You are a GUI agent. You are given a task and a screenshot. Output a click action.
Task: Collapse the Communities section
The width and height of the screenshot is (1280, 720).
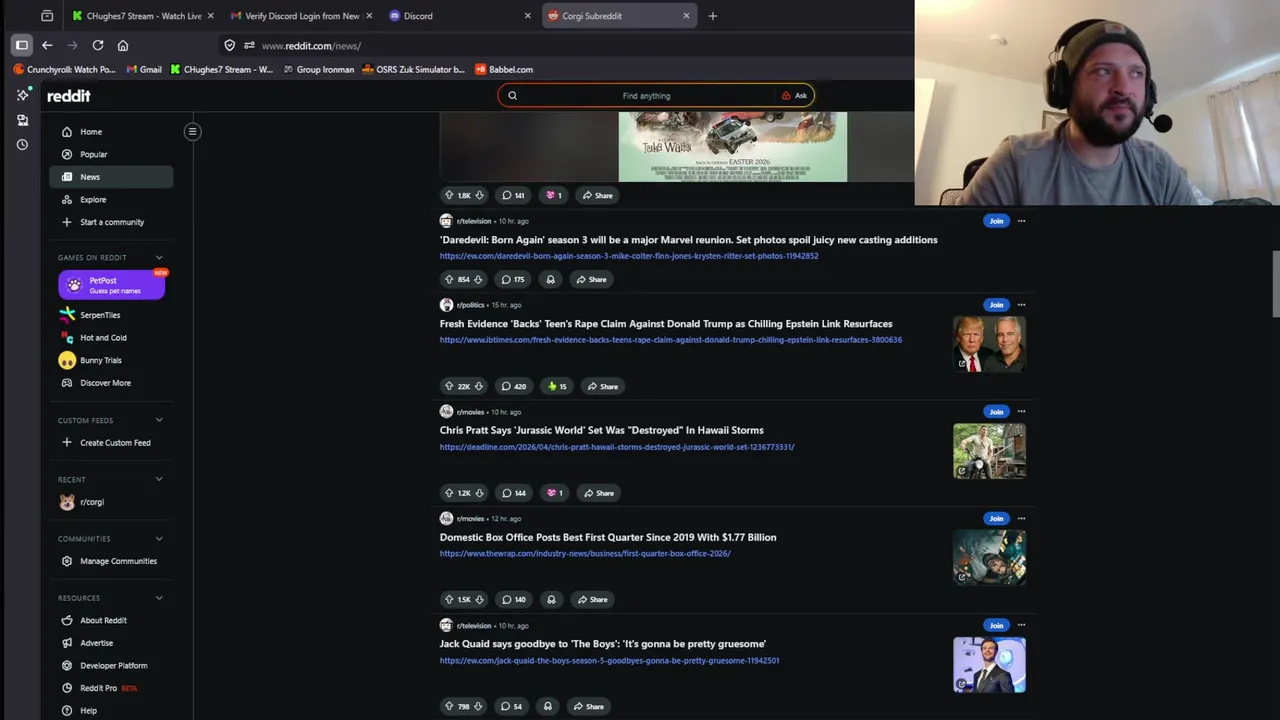159,538
